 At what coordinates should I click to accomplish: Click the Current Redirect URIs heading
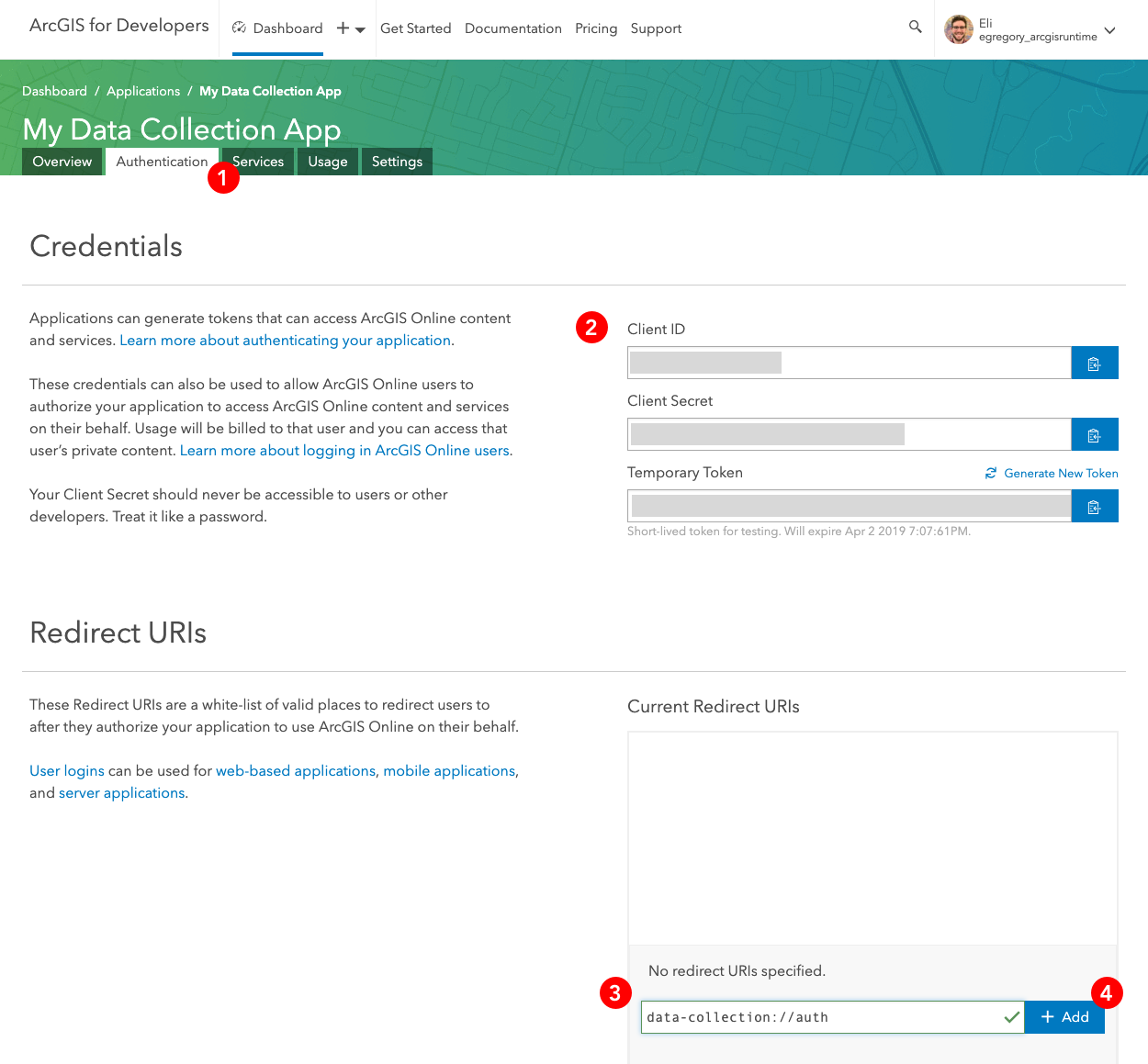coord(714,706)
